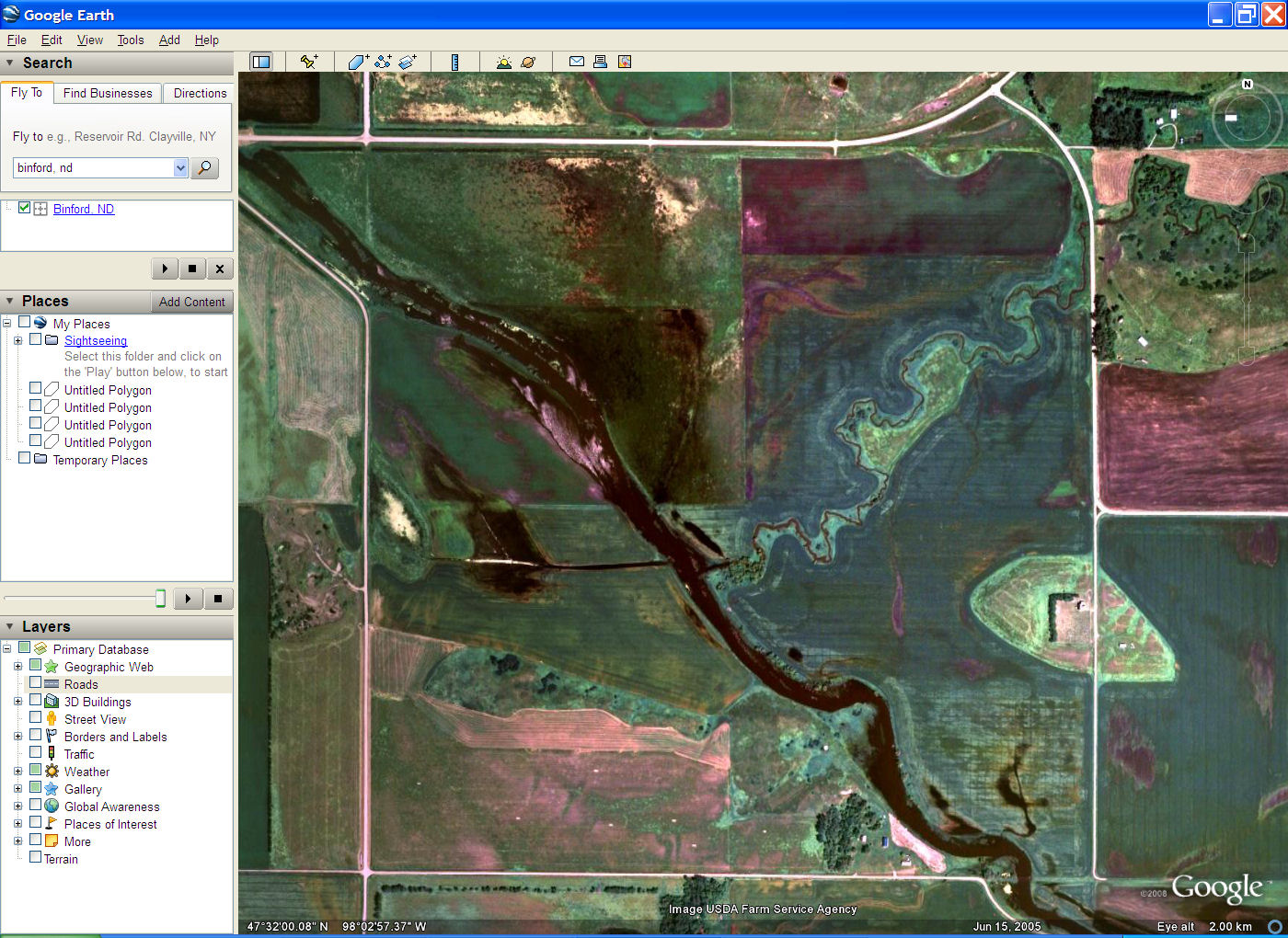
Task: Check the My Places checkbox
Action: tap(25, 323)
